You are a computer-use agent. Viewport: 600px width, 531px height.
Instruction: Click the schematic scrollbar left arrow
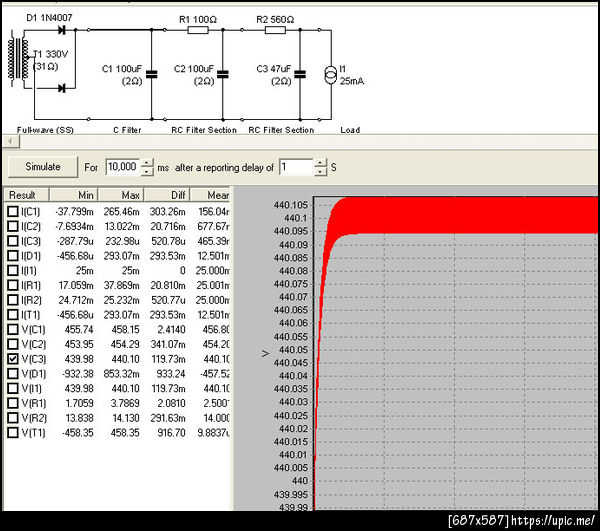11,142
